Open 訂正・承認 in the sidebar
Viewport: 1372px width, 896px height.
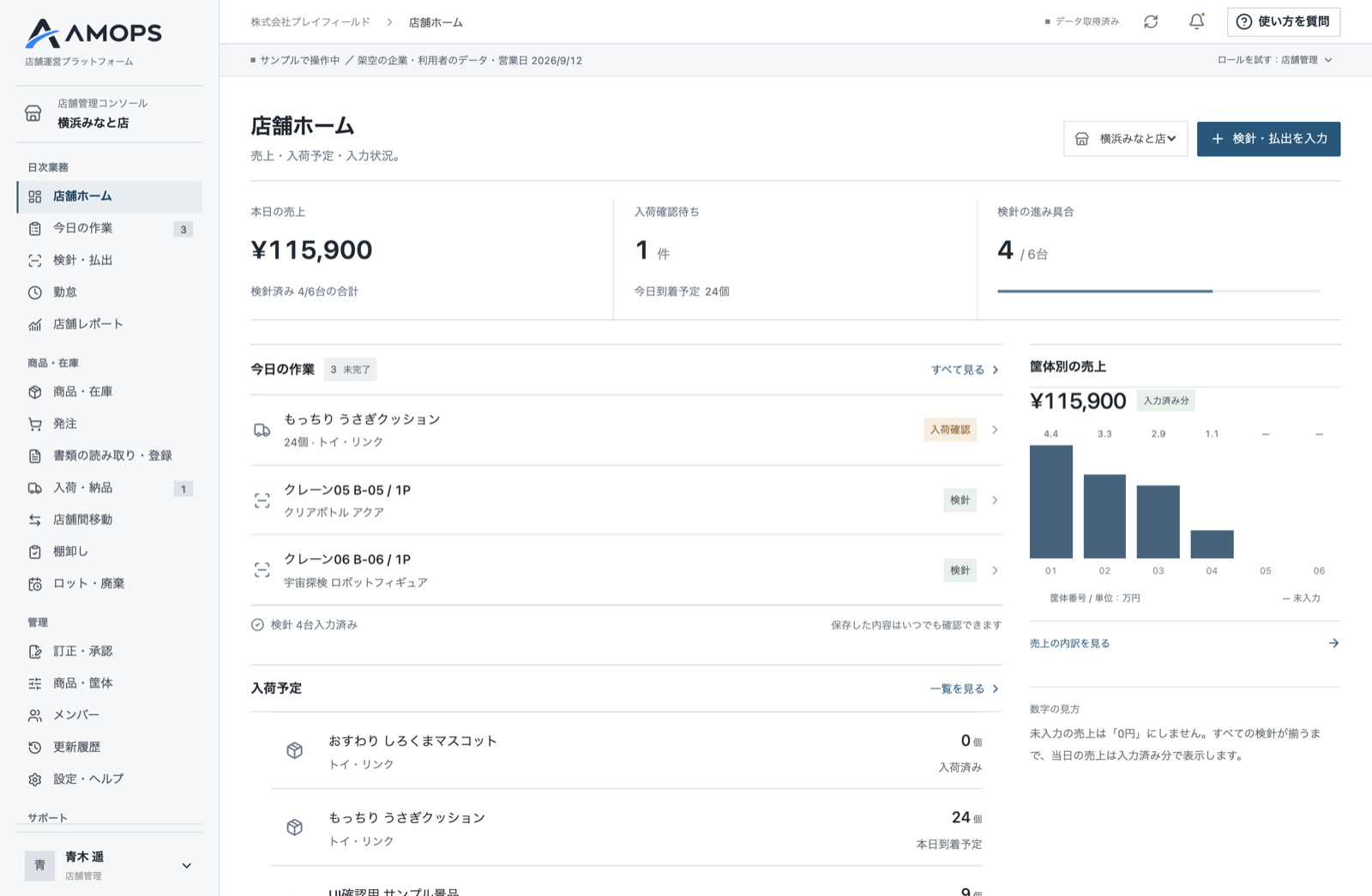[110, 652]
